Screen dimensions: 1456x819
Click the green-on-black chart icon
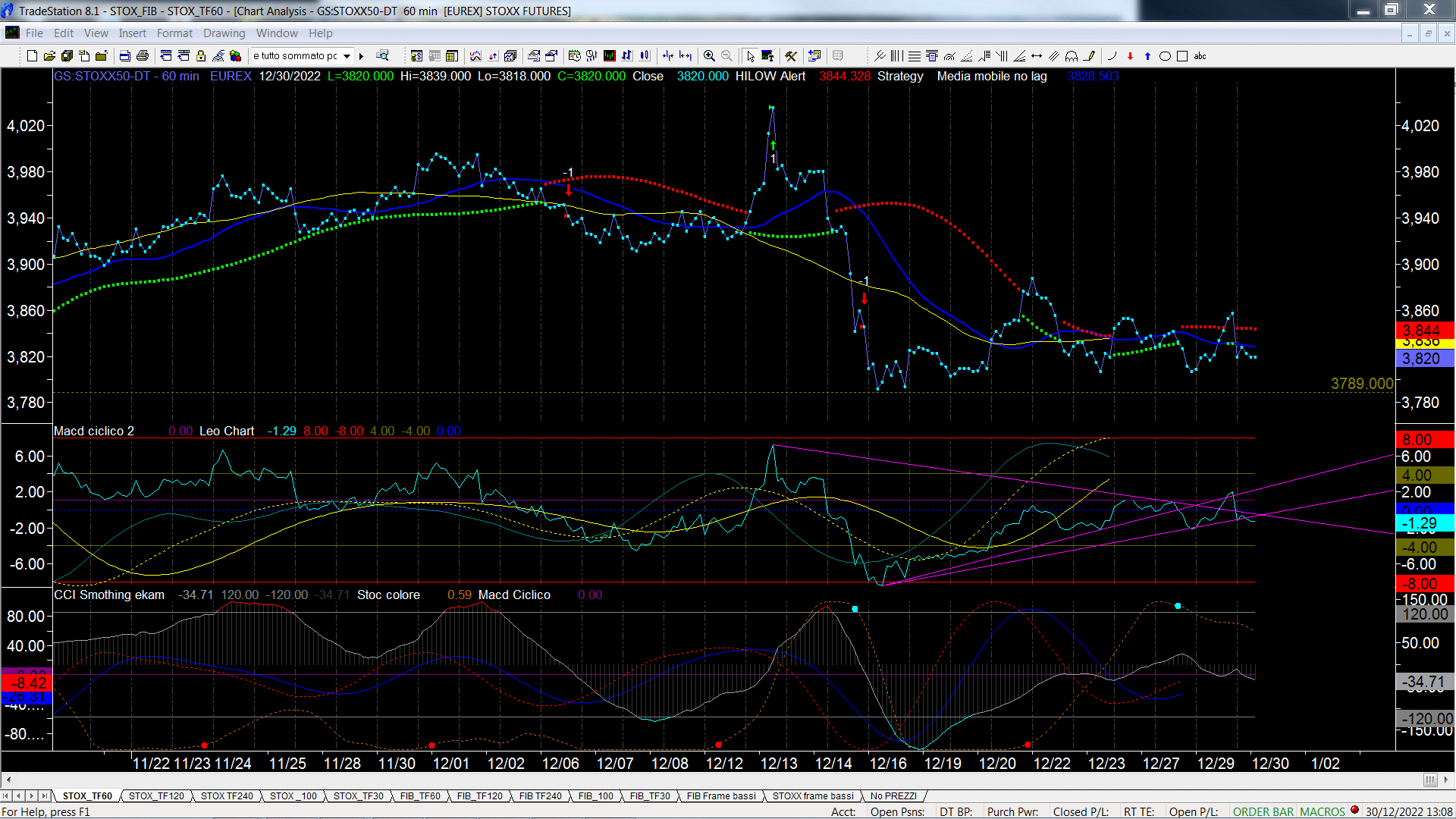(609, 56)
